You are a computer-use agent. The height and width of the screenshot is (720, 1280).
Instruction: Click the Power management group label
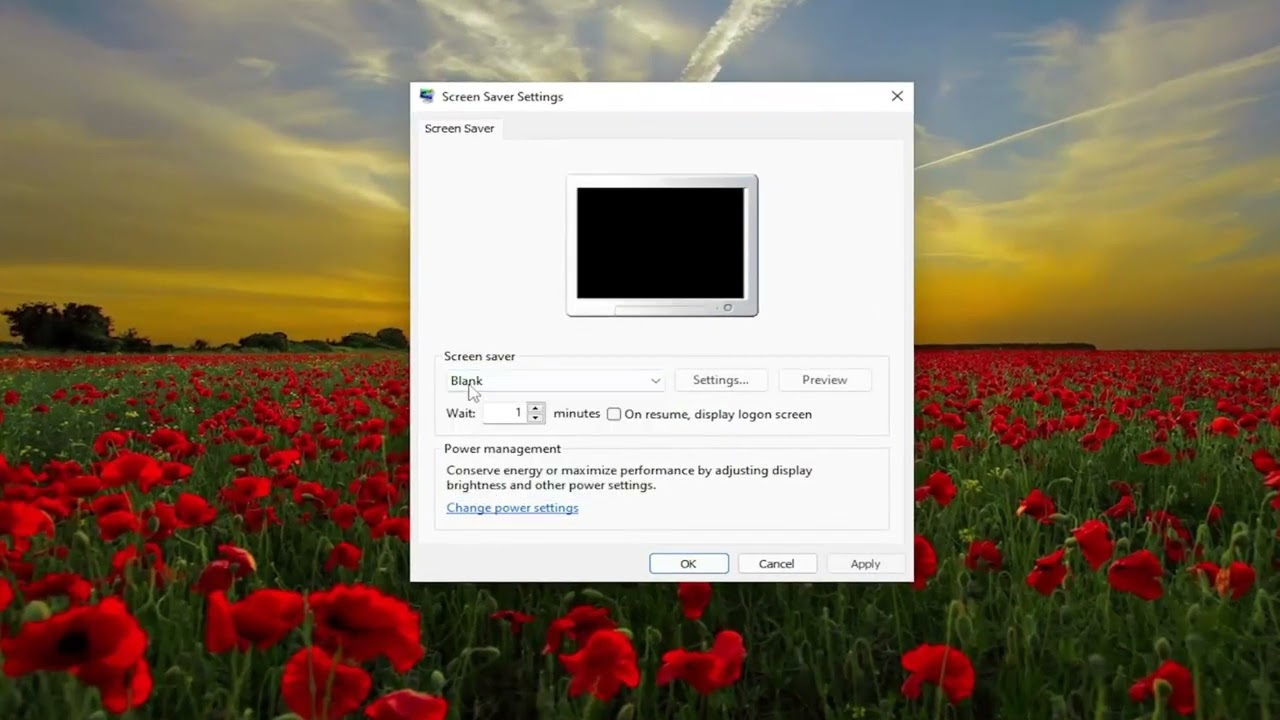tap(502, 449)
